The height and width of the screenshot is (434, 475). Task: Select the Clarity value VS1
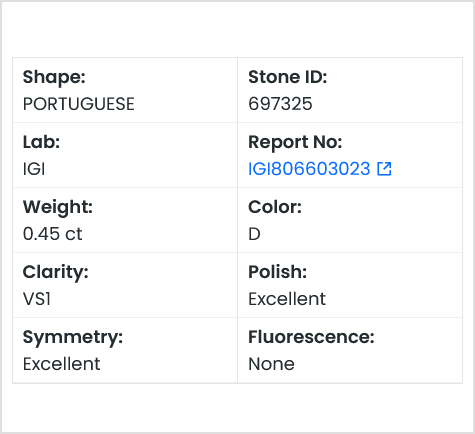(x=37, y=299)
